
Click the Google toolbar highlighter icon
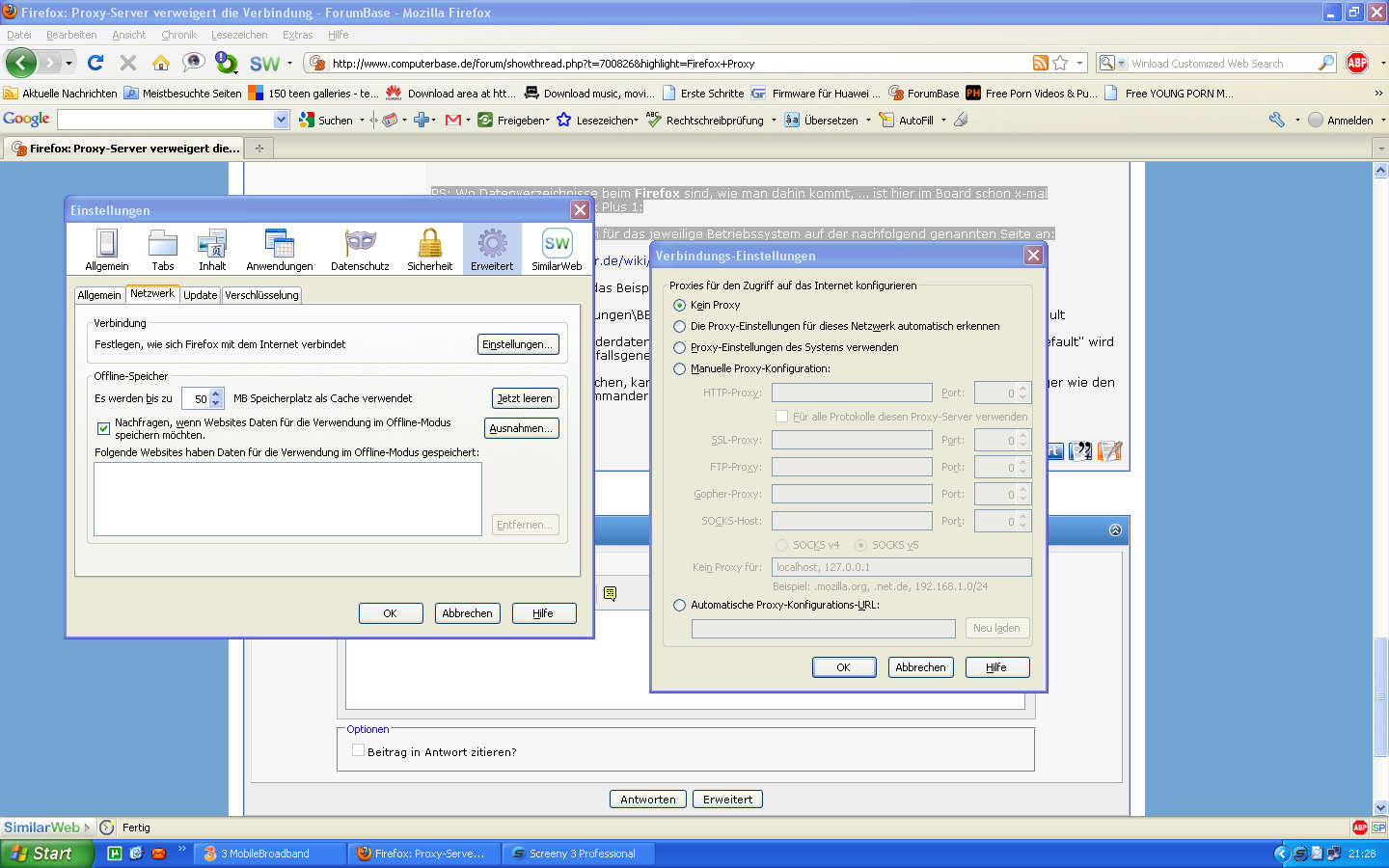[961, 120]
